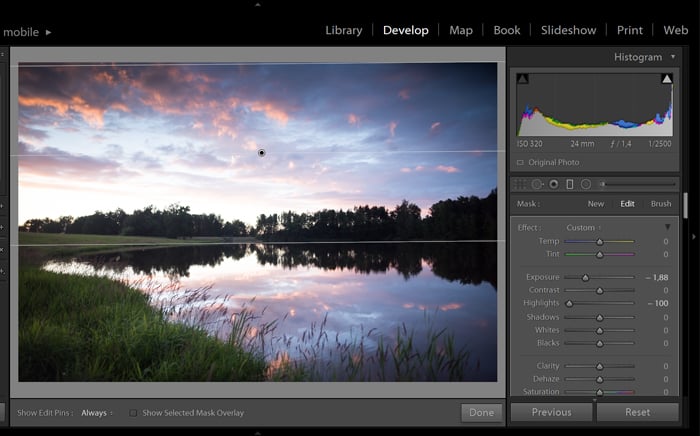Screen dimensions: 700x436
Task: Click the Exposure value -1,88
Action: point(657,278)
